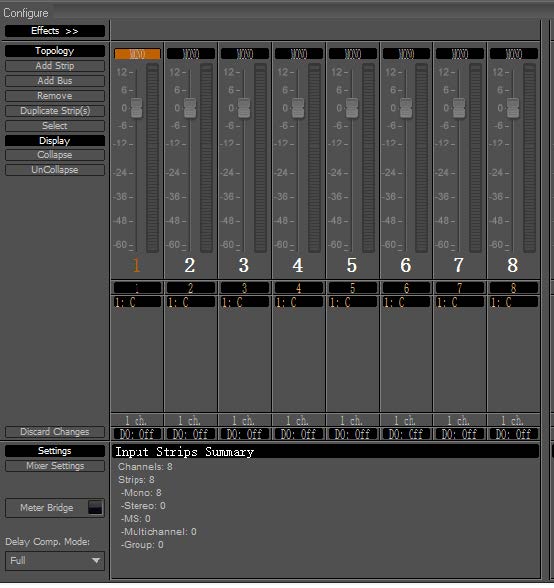The image size is (554, 588).
Task: Open the Delay Comp. Mode dropdown showing Full
Action: point(55,561)
